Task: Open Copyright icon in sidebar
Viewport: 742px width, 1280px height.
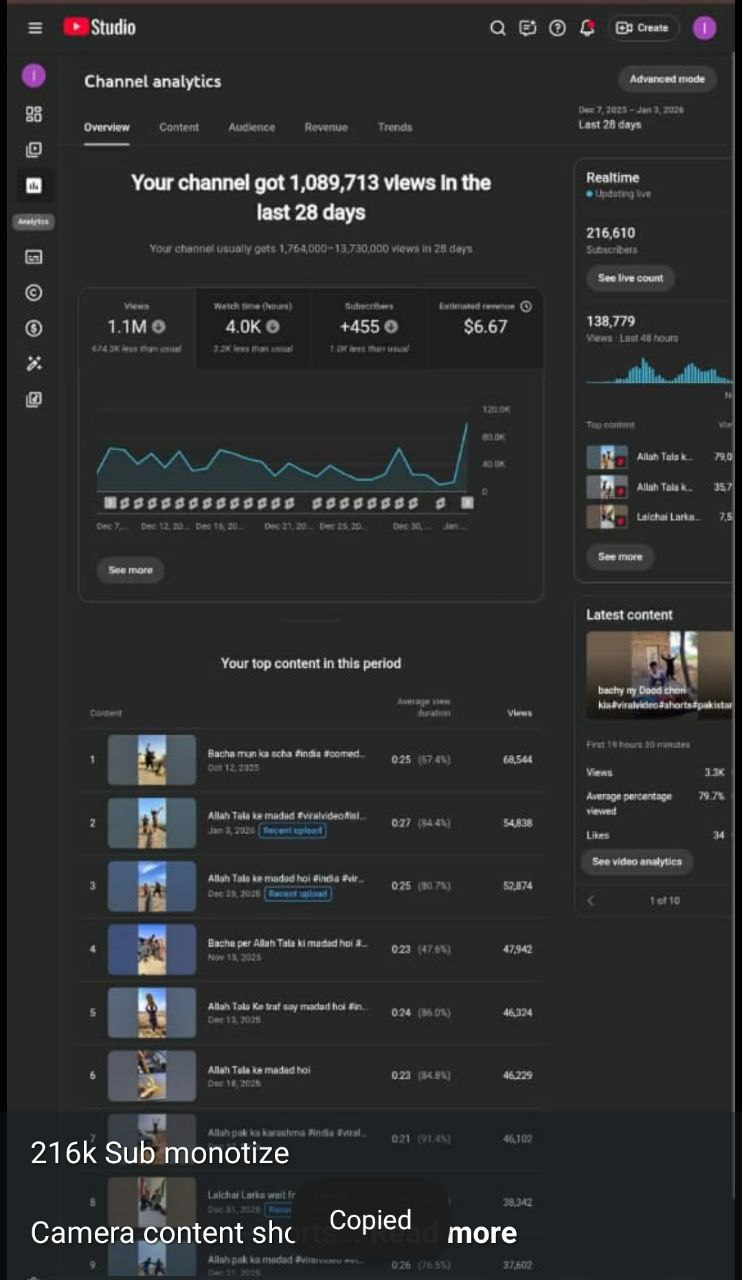Action: coord(34,293)
